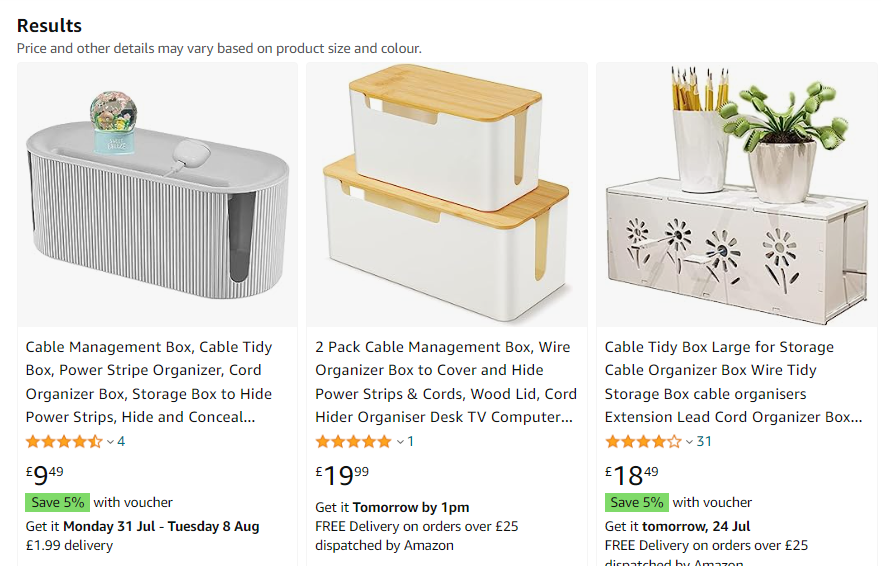This screenshot has width=881, height=566.
Task: Click Save 5% voucher badge under £9.49
Action: tap(57, 502)
